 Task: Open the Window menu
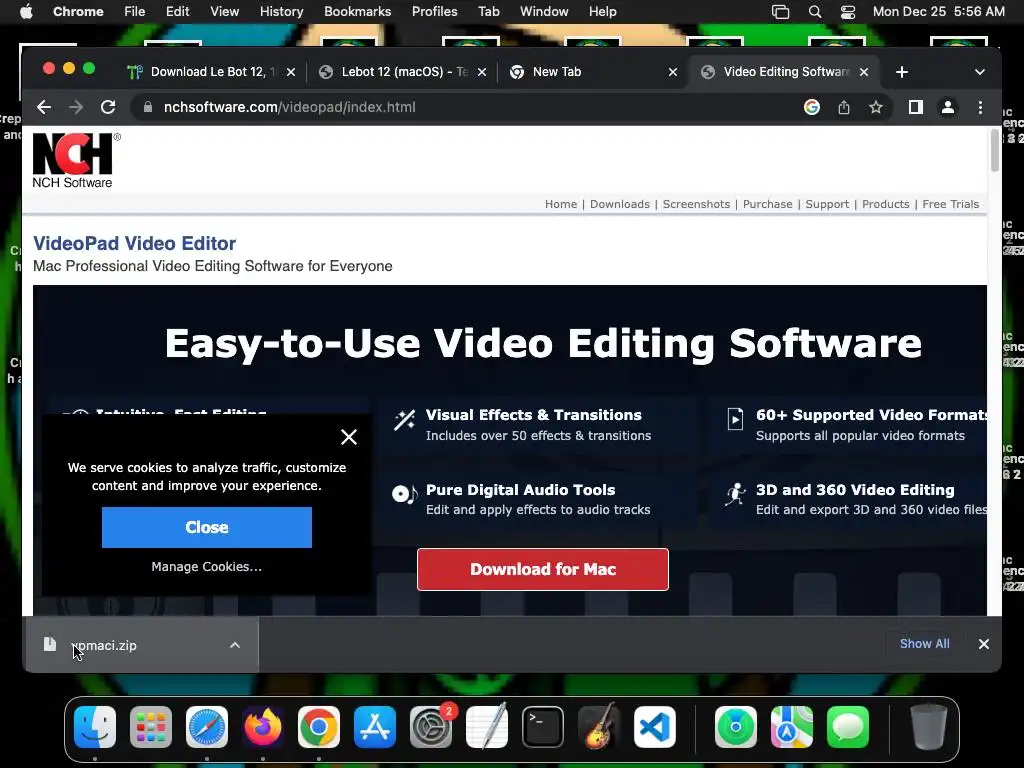(544, 12)
